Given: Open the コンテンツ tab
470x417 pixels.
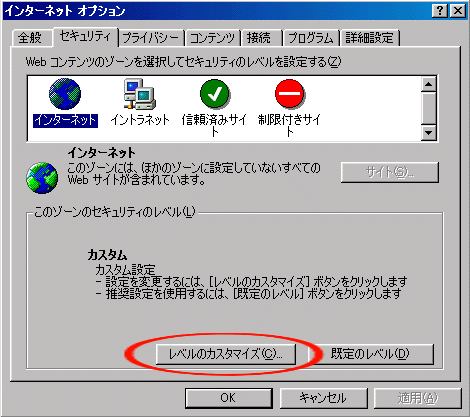Looking at the screenshot, I should pyautogui.click(x=213, y=38).
